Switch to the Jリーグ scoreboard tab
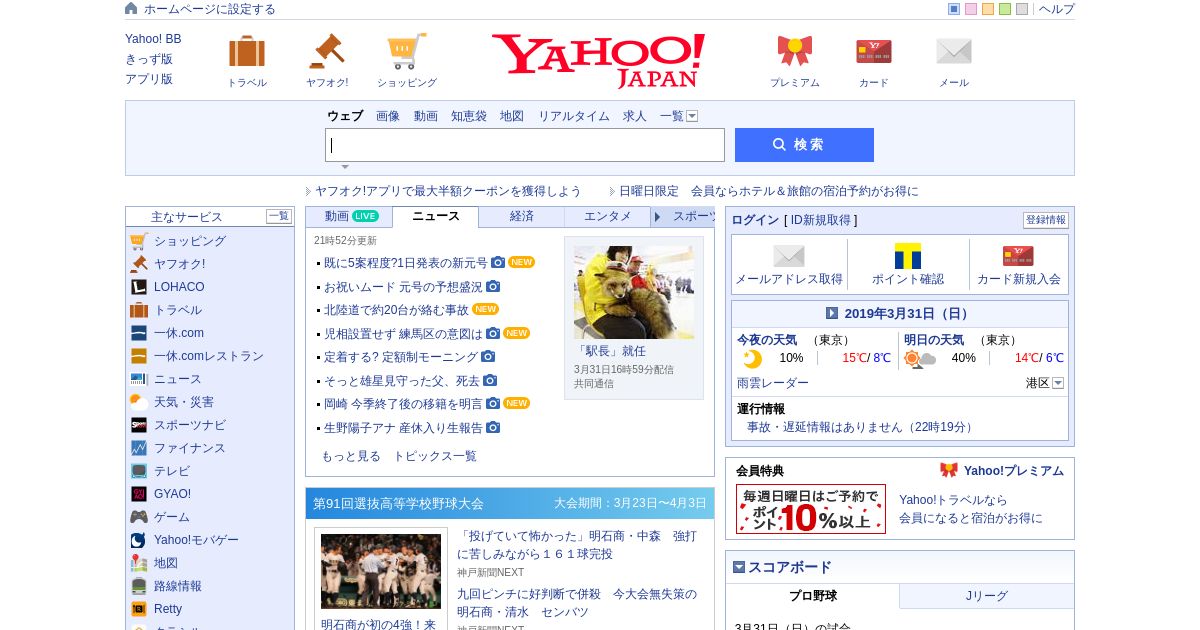 (x=987, y=596)
